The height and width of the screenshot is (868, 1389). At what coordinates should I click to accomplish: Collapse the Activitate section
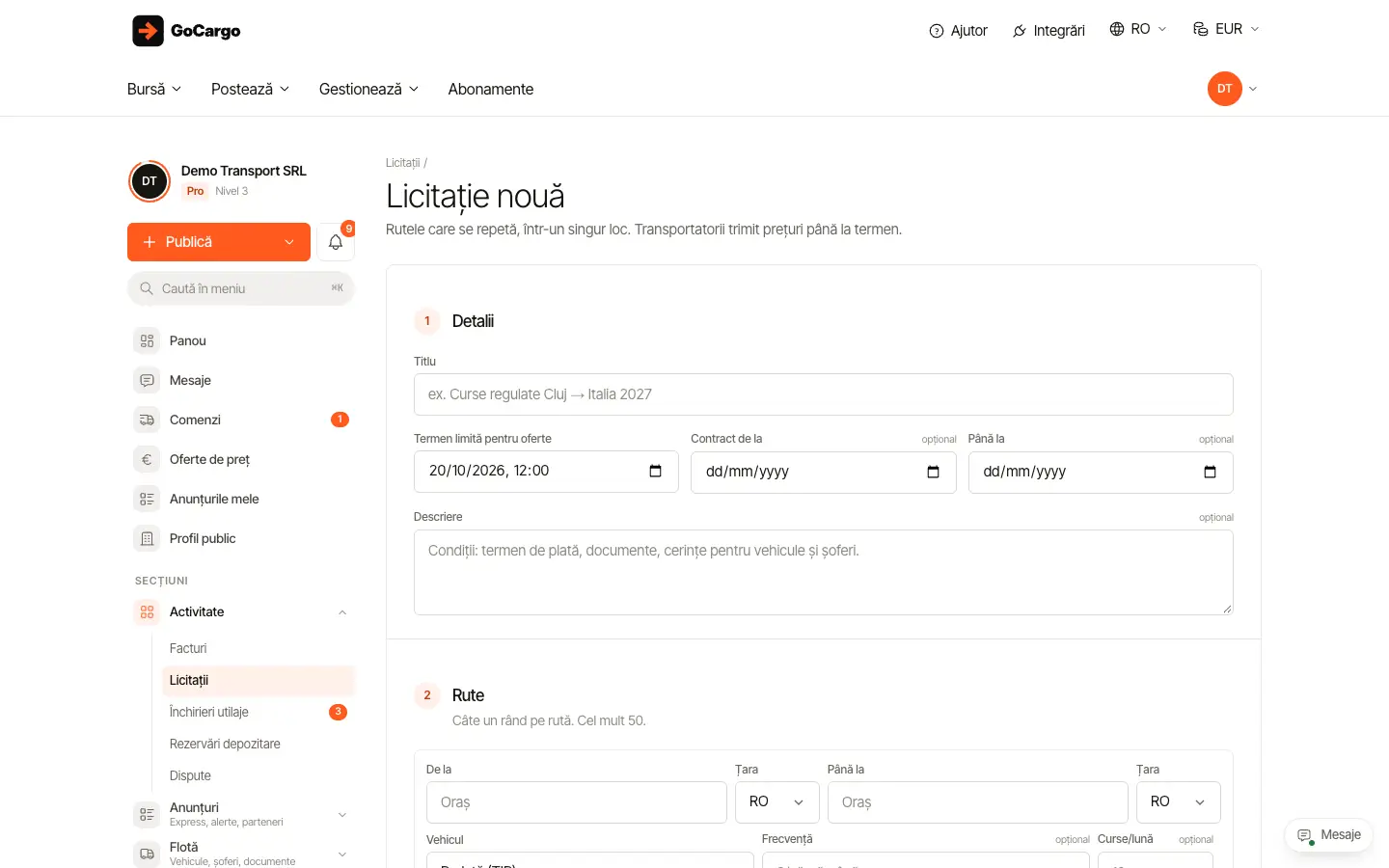tap(342, 612)
